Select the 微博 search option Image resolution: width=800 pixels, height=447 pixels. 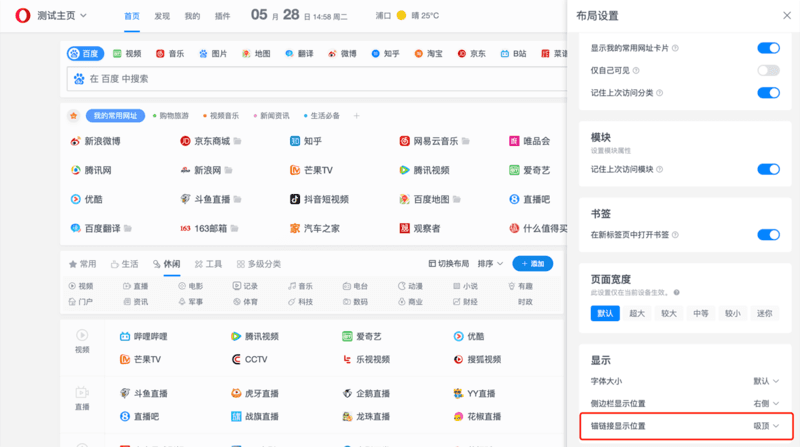tap(342, 54)
